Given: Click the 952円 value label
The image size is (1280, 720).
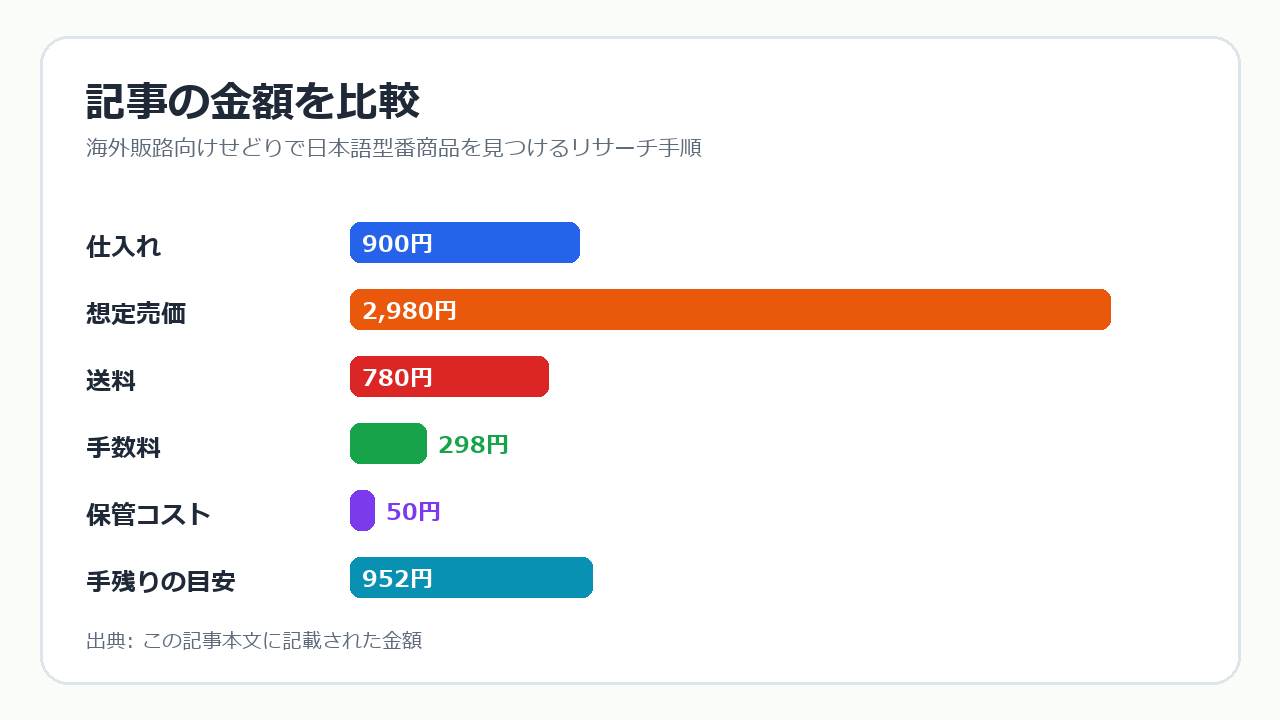Looking at the screenshot, I should coord(397,579).
